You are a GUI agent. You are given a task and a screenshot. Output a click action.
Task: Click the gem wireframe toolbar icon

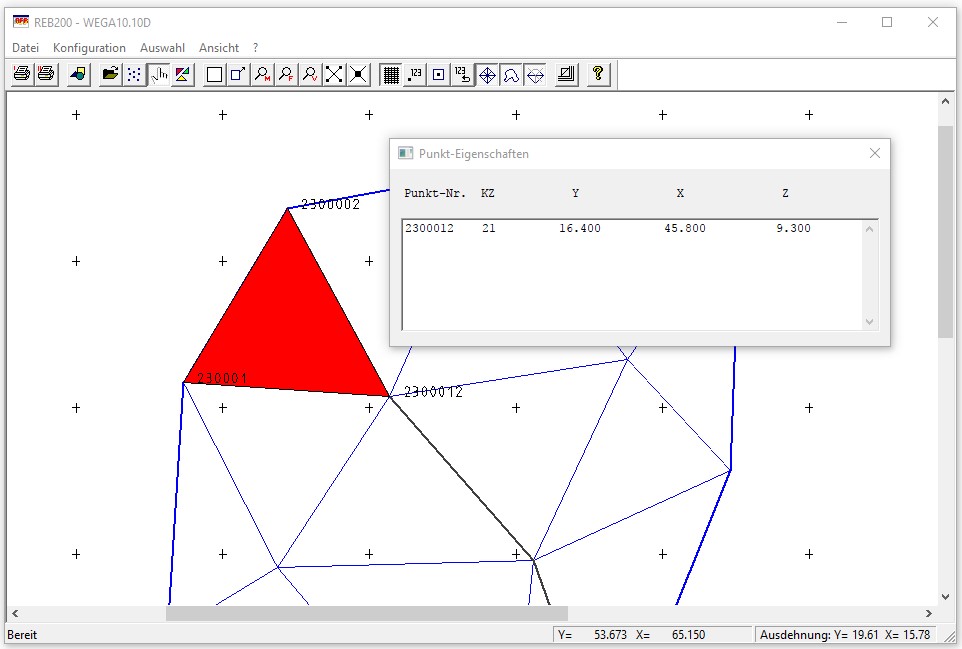click(x=535, y=75)
